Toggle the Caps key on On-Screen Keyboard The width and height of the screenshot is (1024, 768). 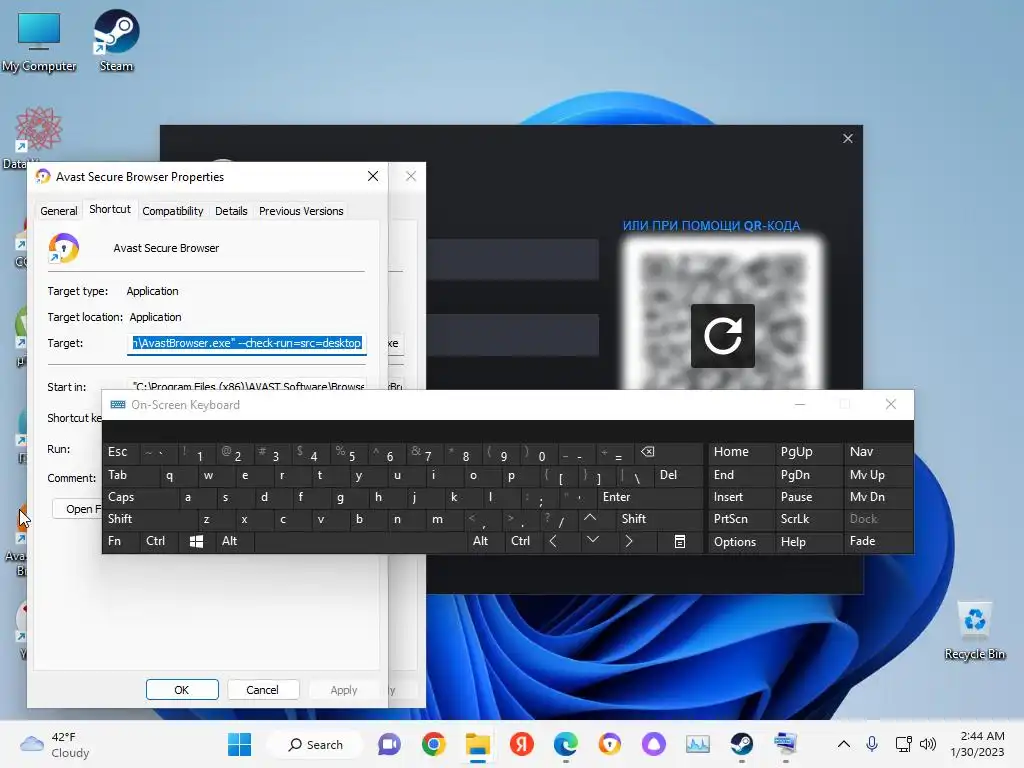coord(140,498)
